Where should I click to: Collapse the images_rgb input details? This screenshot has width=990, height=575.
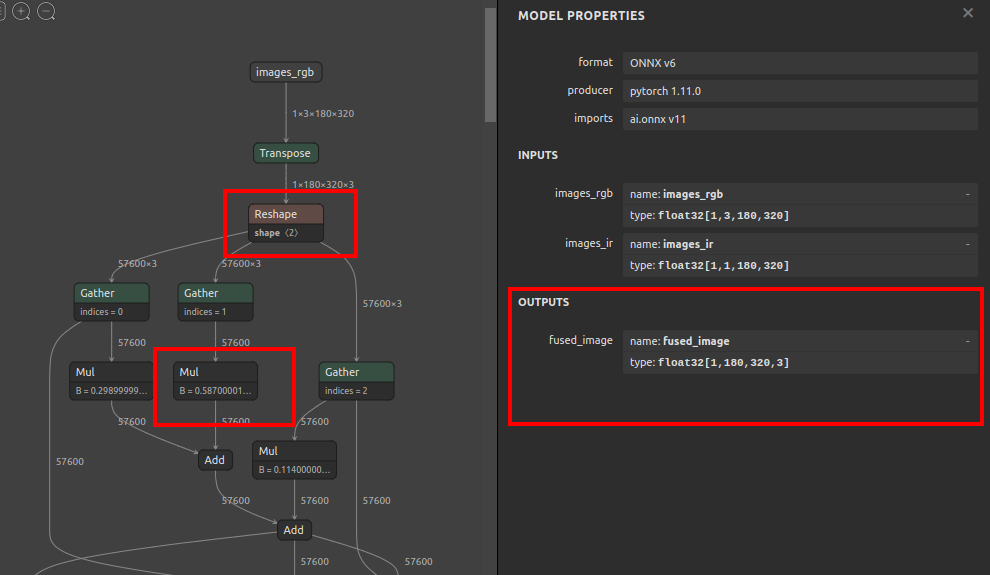point(967,194)
